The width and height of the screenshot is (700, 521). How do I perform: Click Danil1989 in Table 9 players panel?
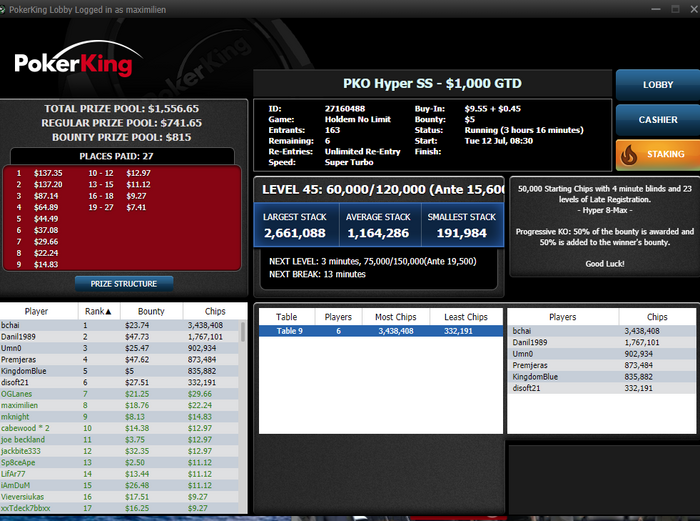[602, 342]
